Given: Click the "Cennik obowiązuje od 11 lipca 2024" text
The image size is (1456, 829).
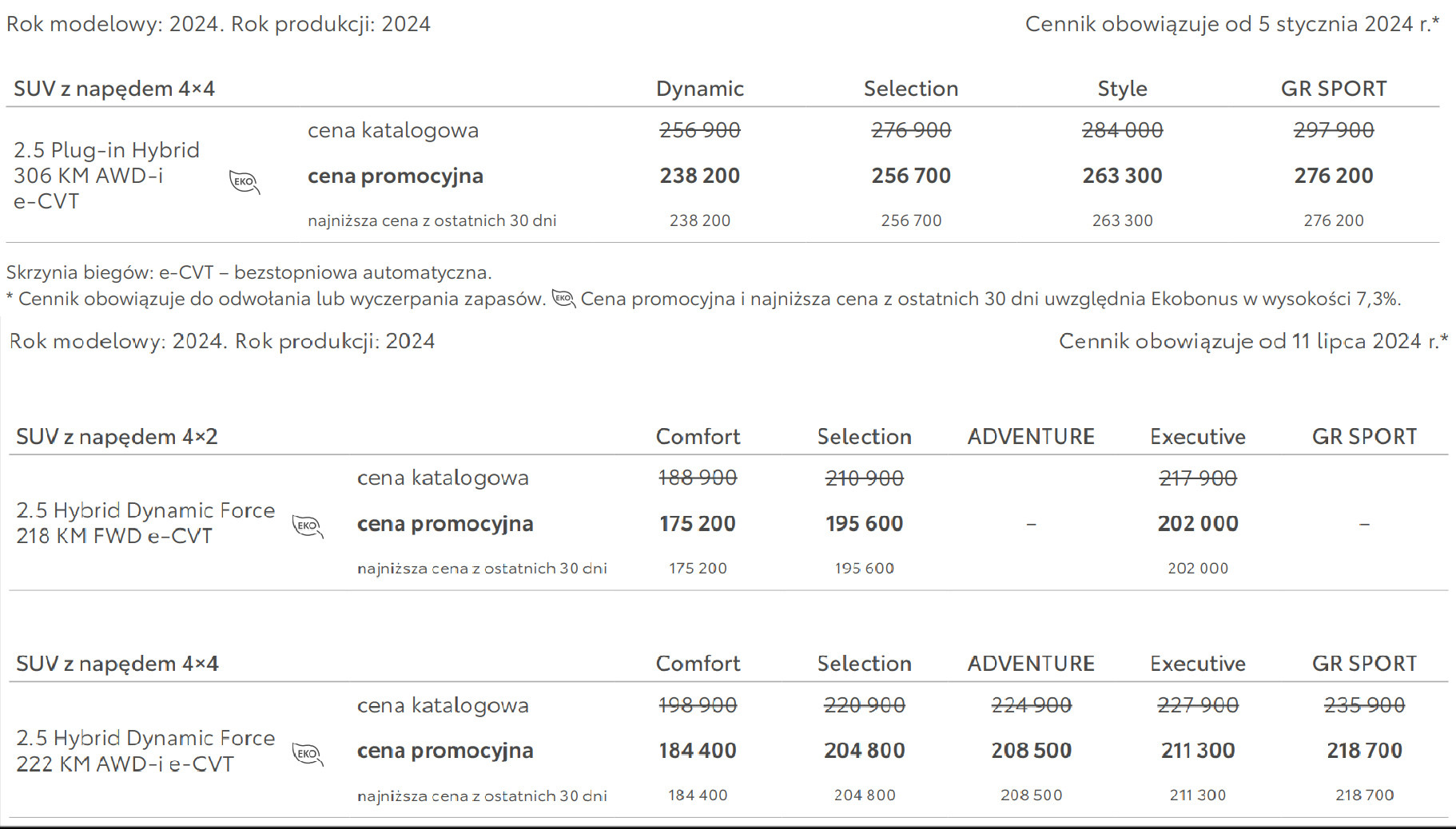Looking at the screenshot, I should tap(1252, 342).
